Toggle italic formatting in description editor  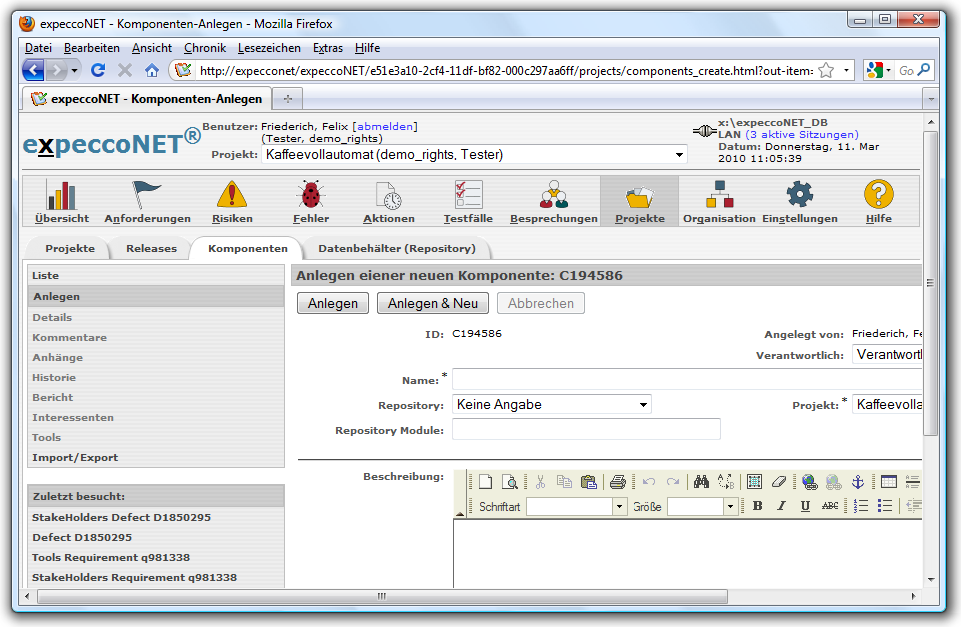(781, 507)
